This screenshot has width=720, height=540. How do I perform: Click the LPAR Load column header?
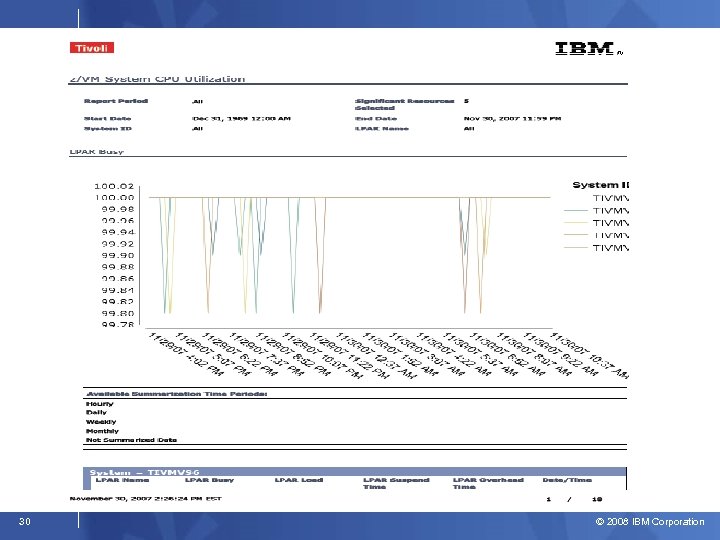tap(299, 480)
